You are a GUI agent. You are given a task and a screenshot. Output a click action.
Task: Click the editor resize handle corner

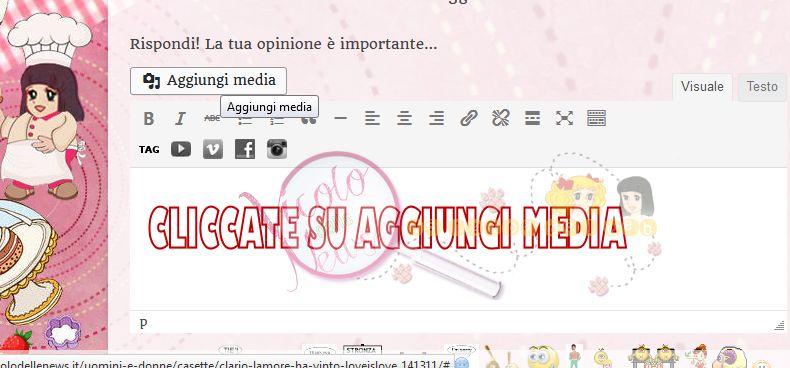(x=780, y=326)
